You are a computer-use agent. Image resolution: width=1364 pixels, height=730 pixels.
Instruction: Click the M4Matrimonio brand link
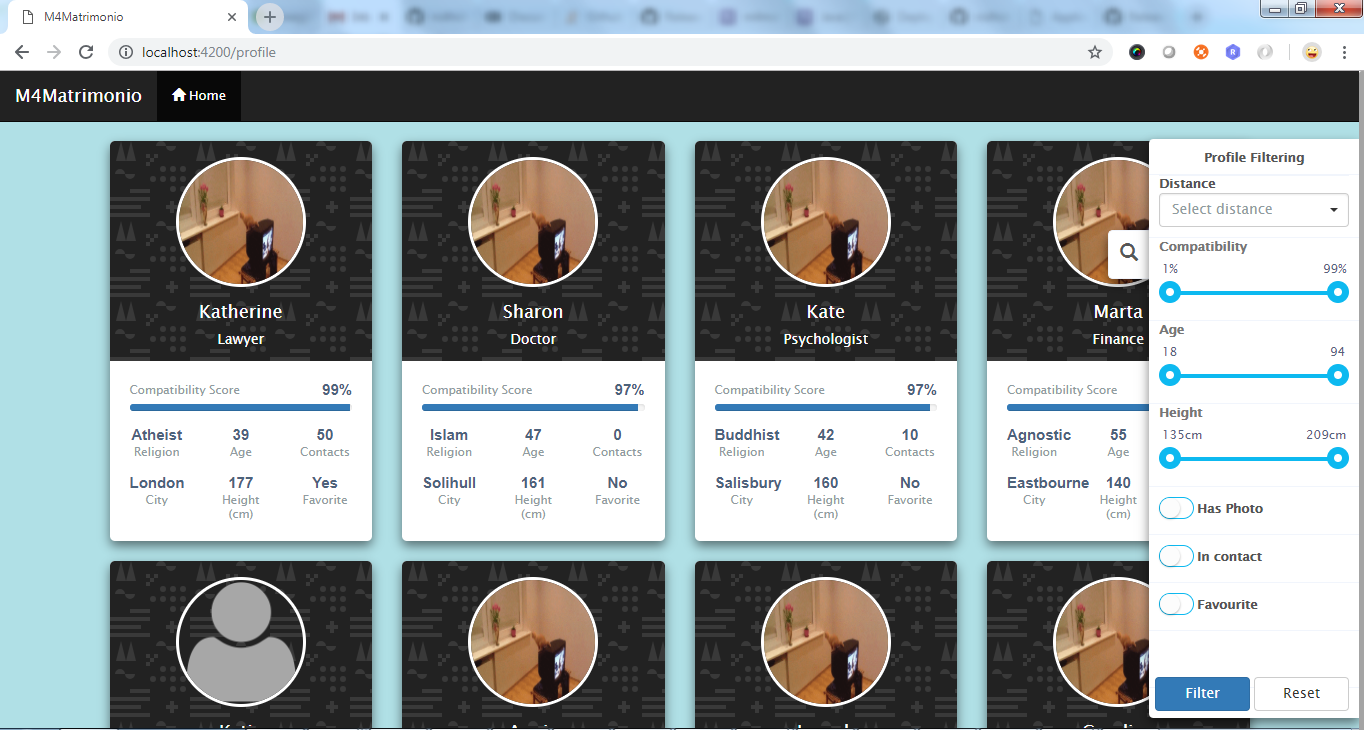pos(78,96)
